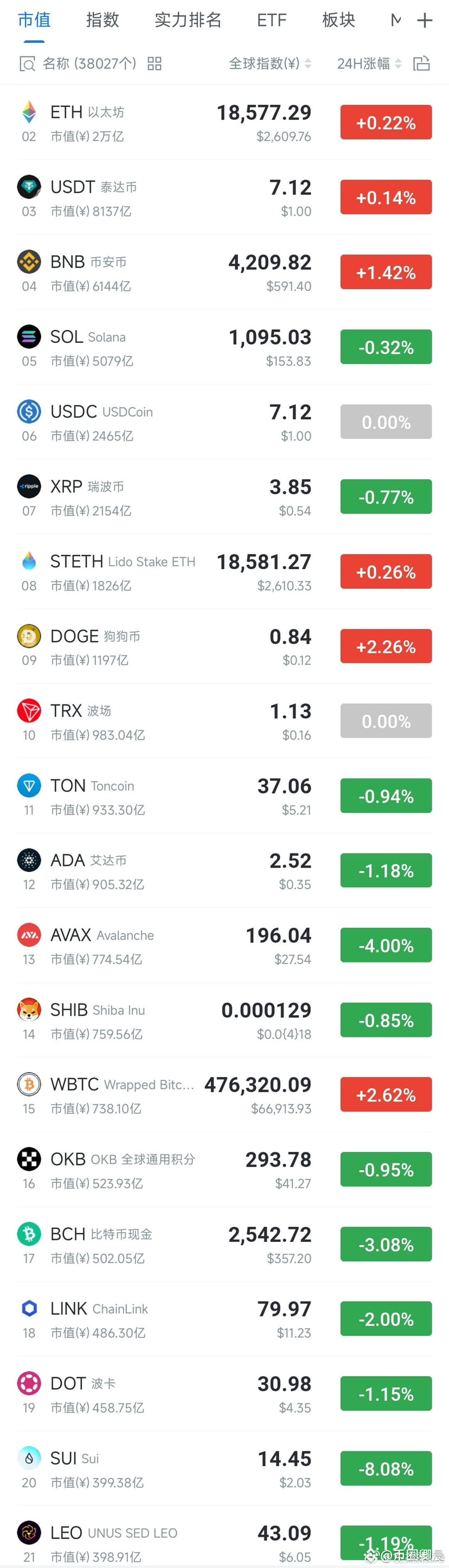Toggle sorting by the 24H涨幅 column
This screenshot has height=1568, width=449.
tap(364, 63)
